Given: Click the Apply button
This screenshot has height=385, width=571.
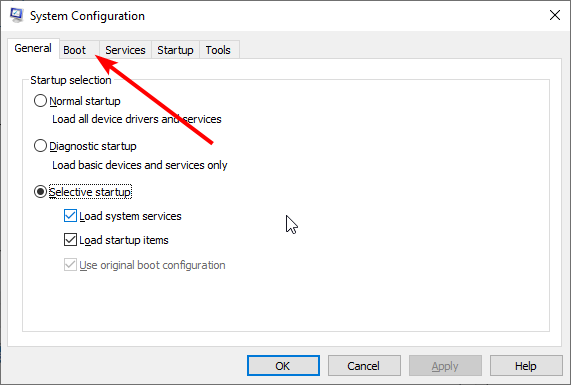Looking at the screenshot, I should [445, 366].
